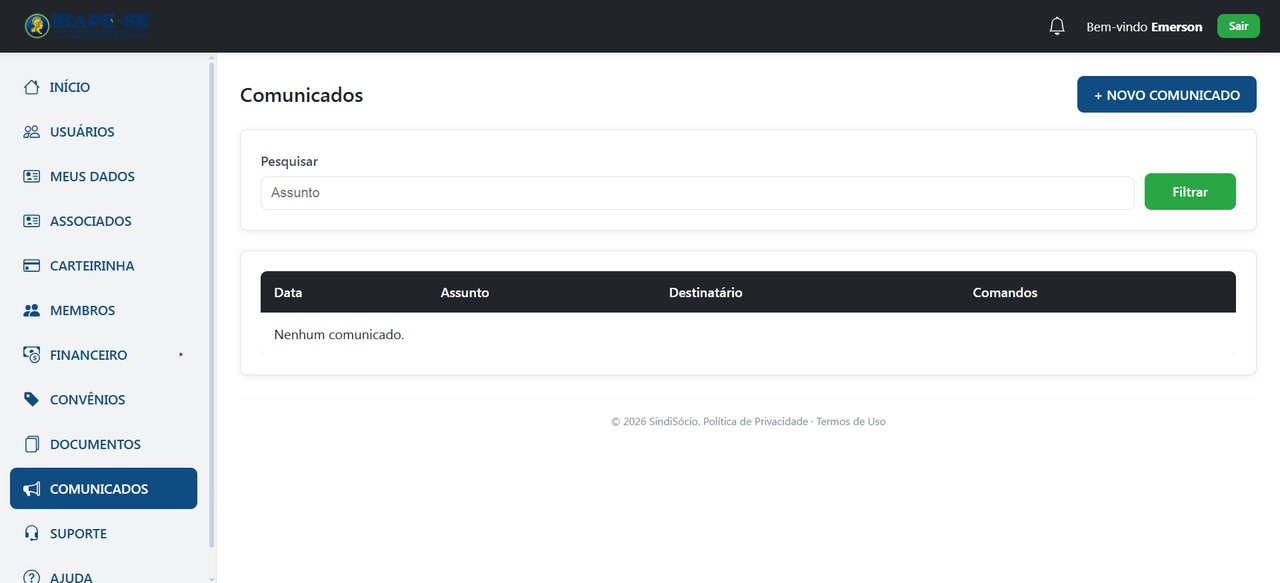1280x583 pixels.
Task: Open the Política de Privacidade link
Action: pyautogui.click(x=755, y=422)
